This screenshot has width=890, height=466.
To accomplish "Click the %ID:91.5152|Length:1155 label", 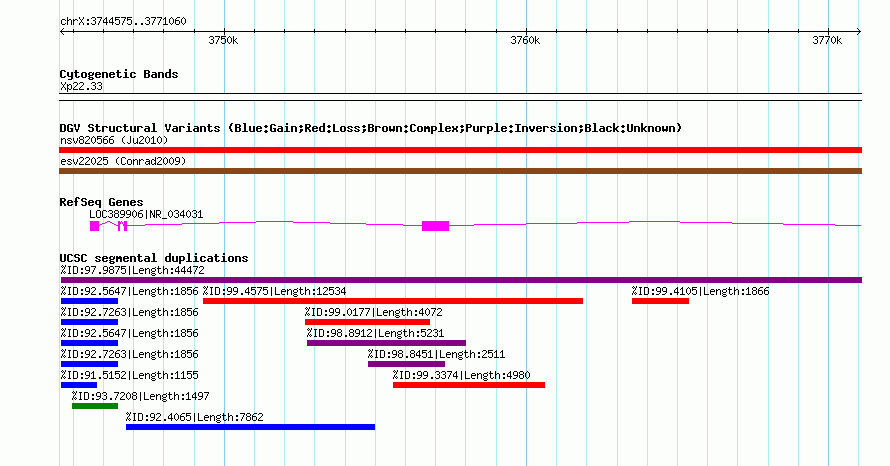I will click(129, 376).
